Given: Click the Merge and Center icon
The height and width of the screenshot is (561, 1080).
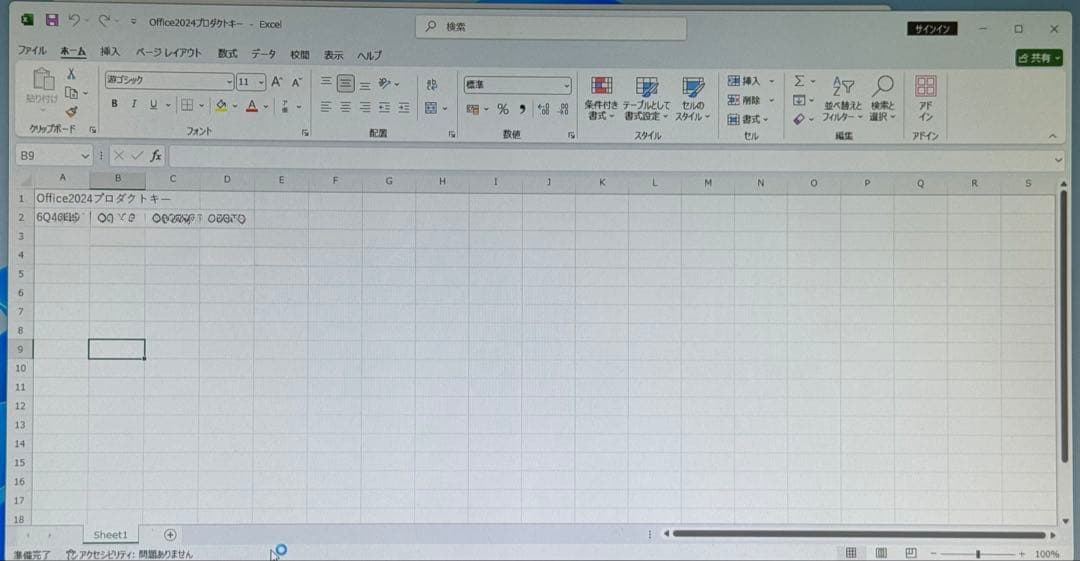Looking at the screenshot, I should point(431,108).
